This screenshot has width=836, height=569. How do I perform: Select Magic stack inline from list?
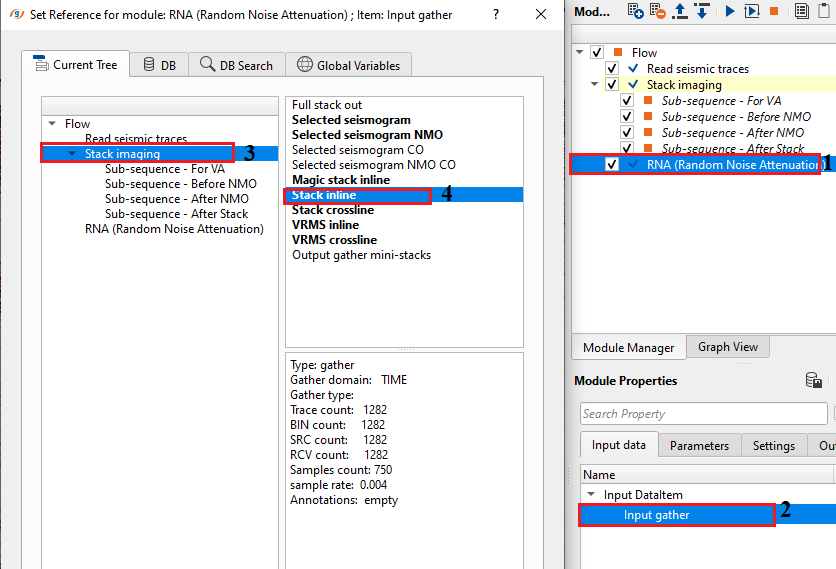click(340, 180)
